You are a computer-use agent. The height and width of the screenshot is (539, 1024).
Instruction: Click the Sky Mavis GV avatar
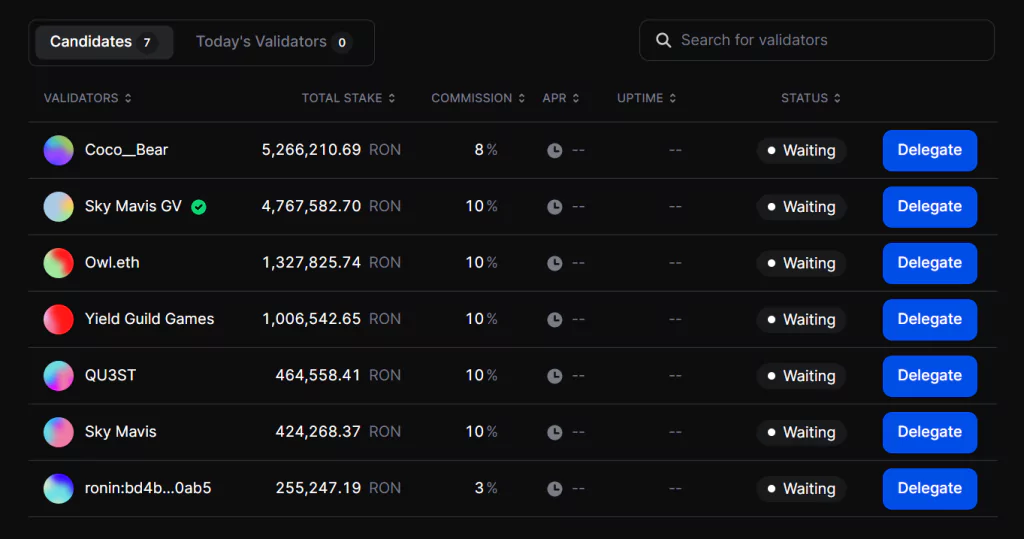(58, 206)
